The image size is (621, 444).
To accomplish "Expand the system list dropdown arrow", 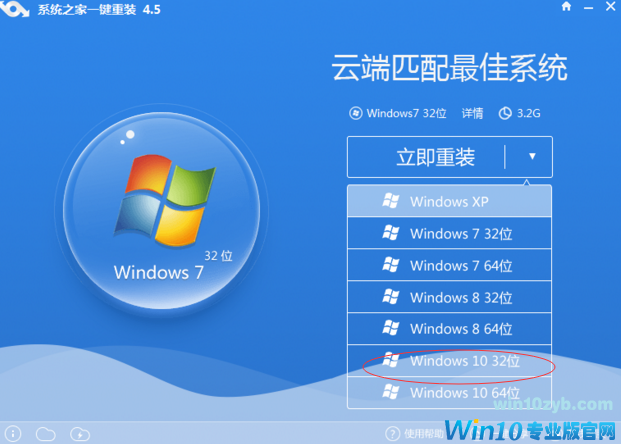I will click(532, 156).
